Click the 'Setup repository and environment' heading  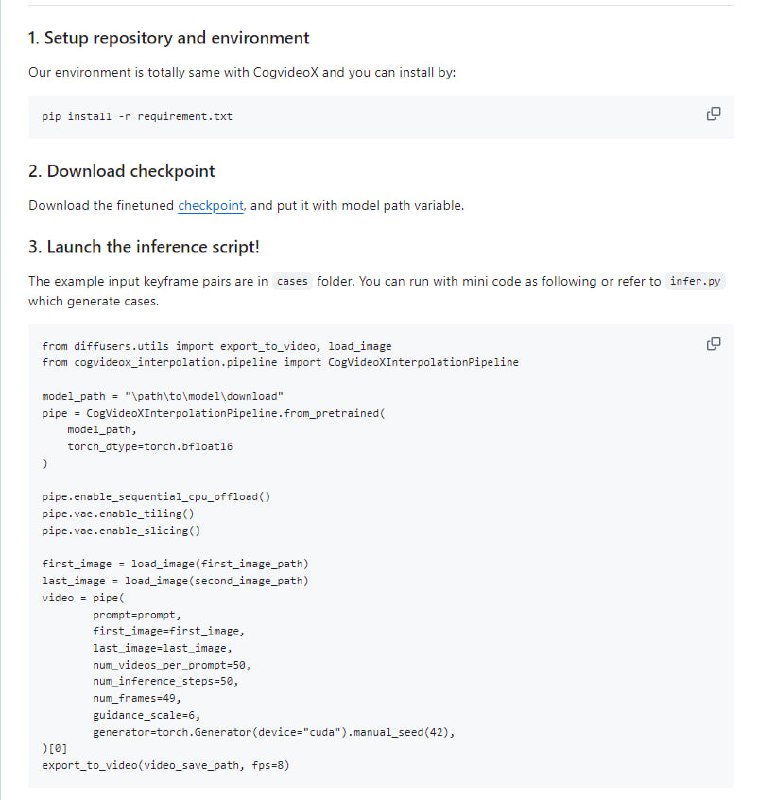tap(168, 38)
